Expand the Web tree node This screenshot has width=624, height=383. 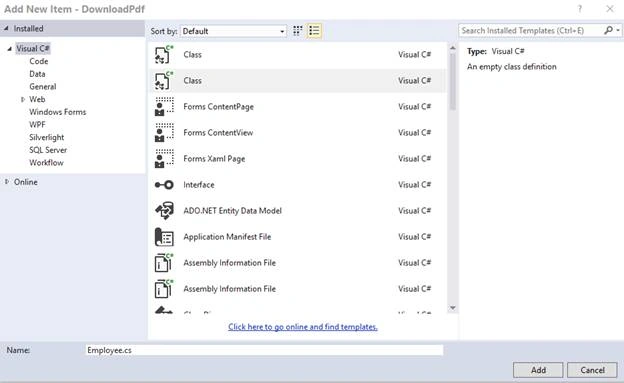pyautogui.click(x=23, y=100)
